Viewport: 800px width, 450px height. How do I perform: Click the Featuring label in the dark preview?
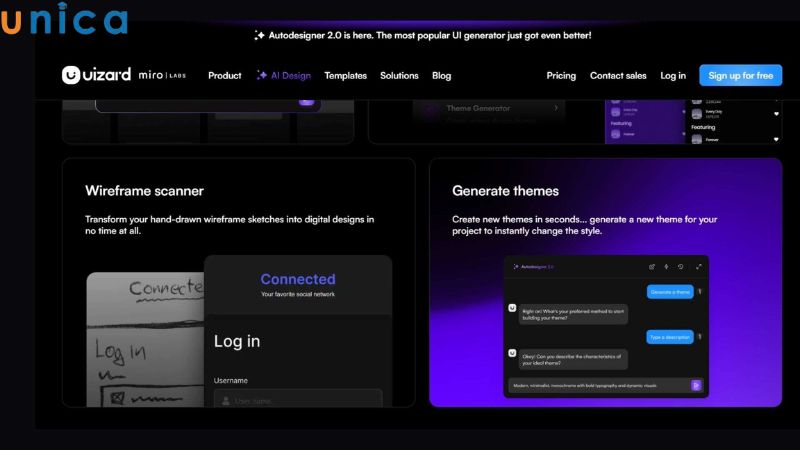703,127
